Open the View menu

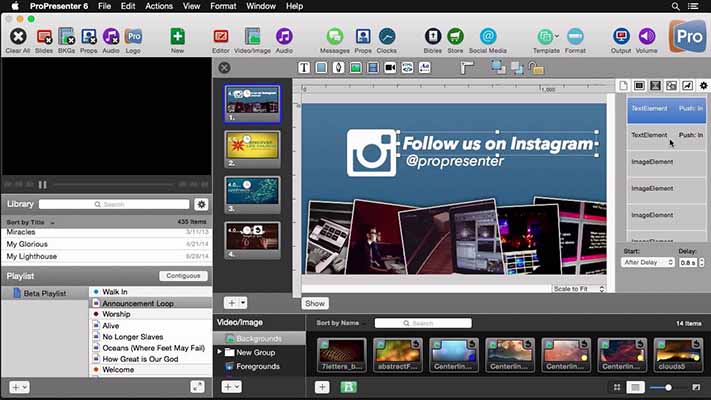click(191, 6)
